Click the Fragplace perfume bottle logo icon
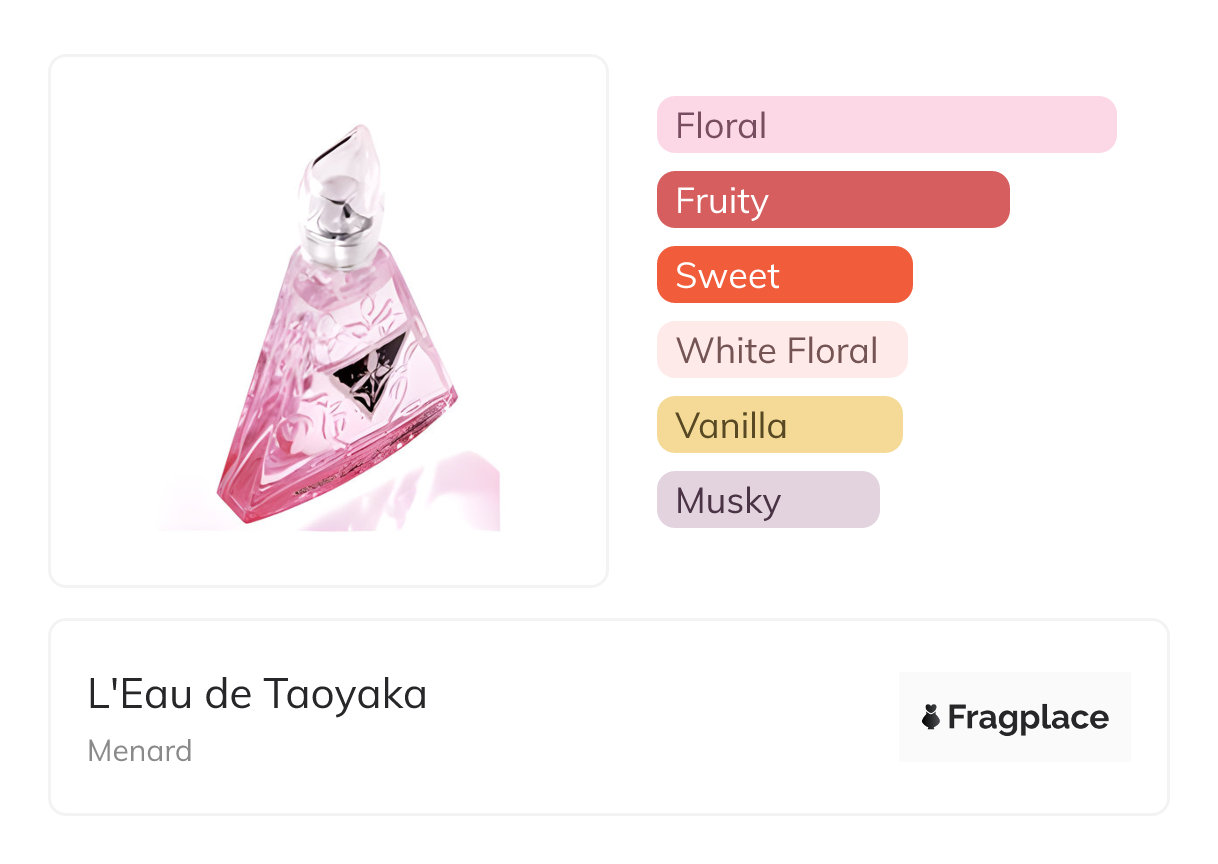This screenshot has width=1218, height=864. [x=931, y=717]
